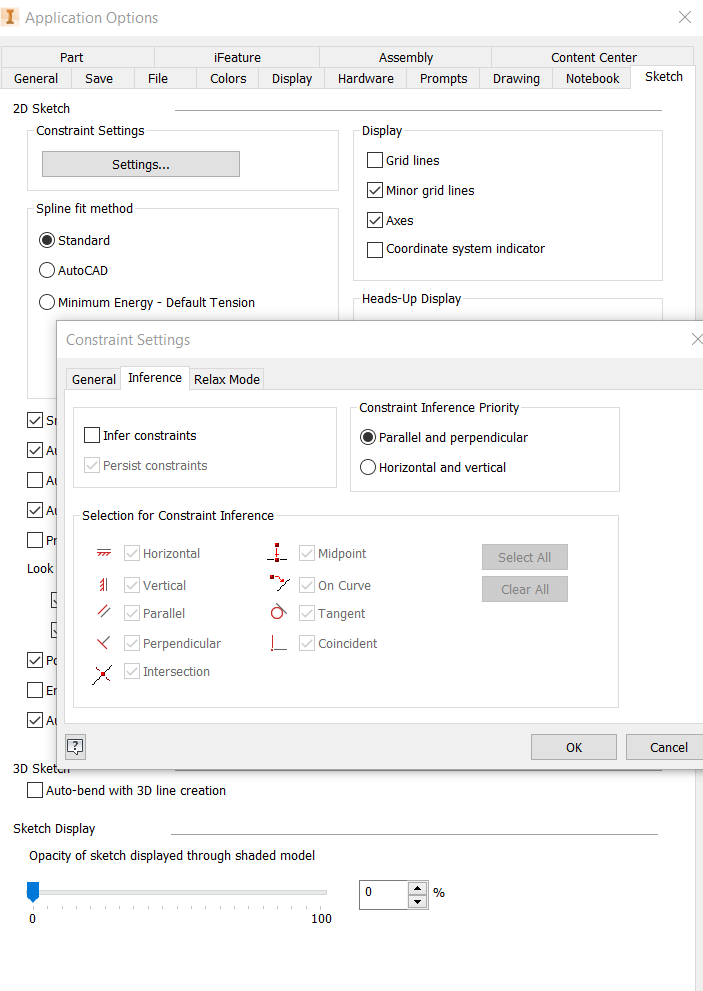
Task: Confirm Constraint Settings with OK
Action: 573,746
